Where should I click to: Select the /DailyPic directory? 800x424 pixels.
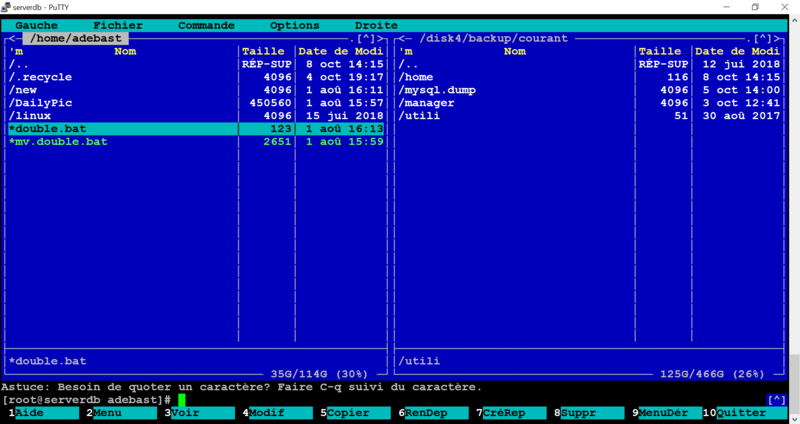[x=196, y=103]
